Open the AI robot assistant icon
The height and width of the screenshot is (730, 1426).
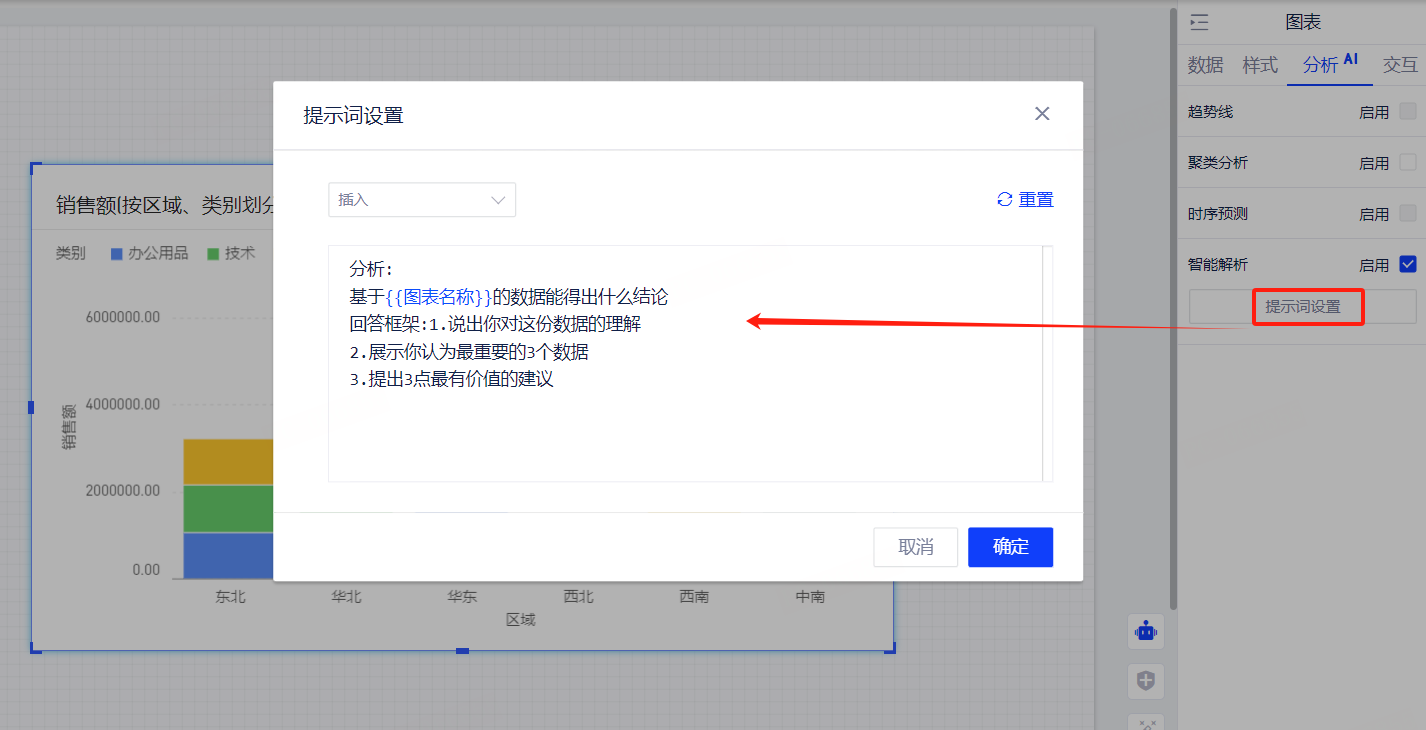click(x=1146, y=631)
